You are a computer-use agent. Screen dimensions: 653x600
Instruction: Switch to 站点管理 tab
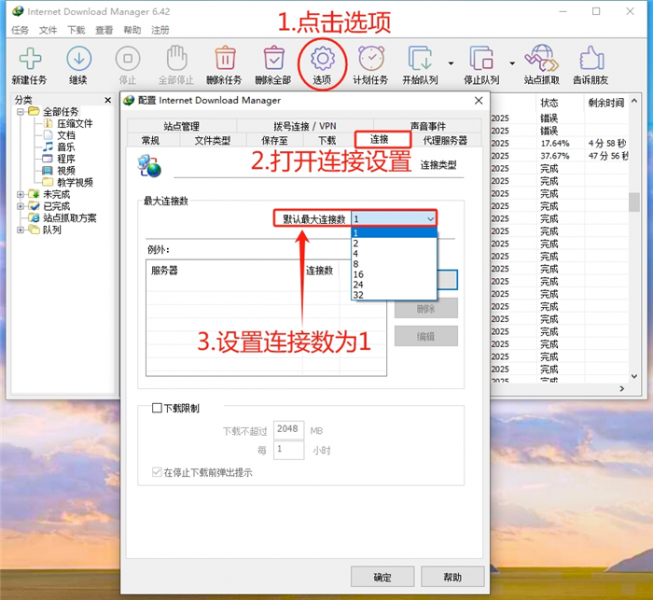click(182, 126)
